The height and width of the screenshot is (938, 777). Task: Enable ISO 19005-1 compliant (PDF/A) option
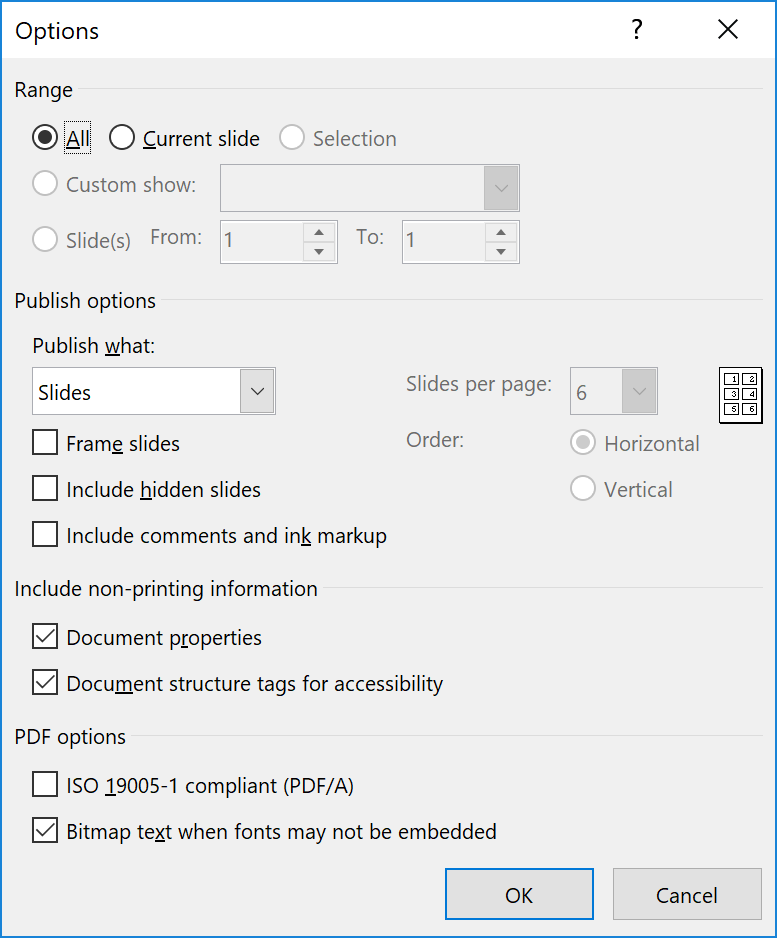pyautogui.click(x=45, y=785)
